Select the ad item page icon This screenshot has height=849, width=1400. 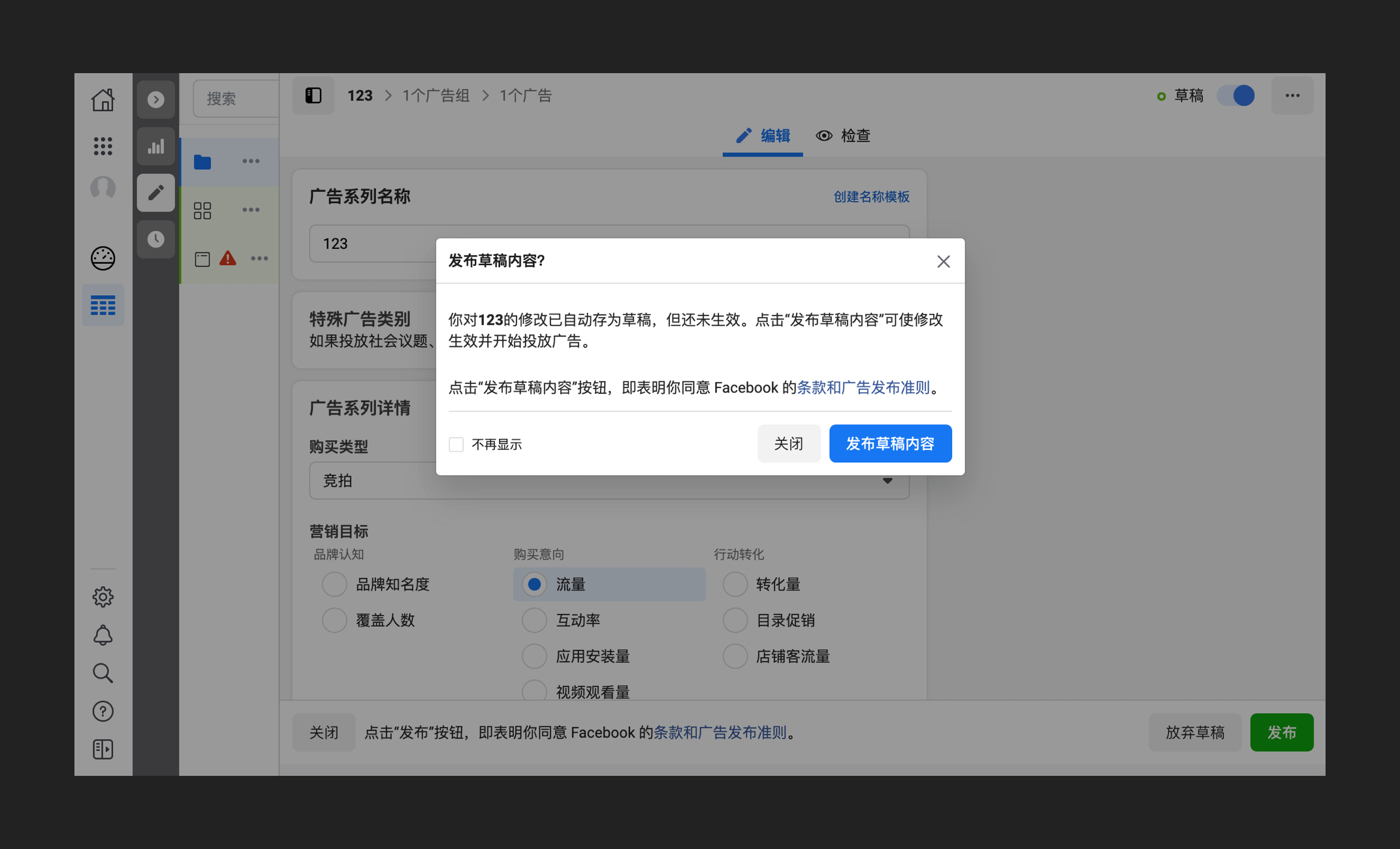(202, 259)
